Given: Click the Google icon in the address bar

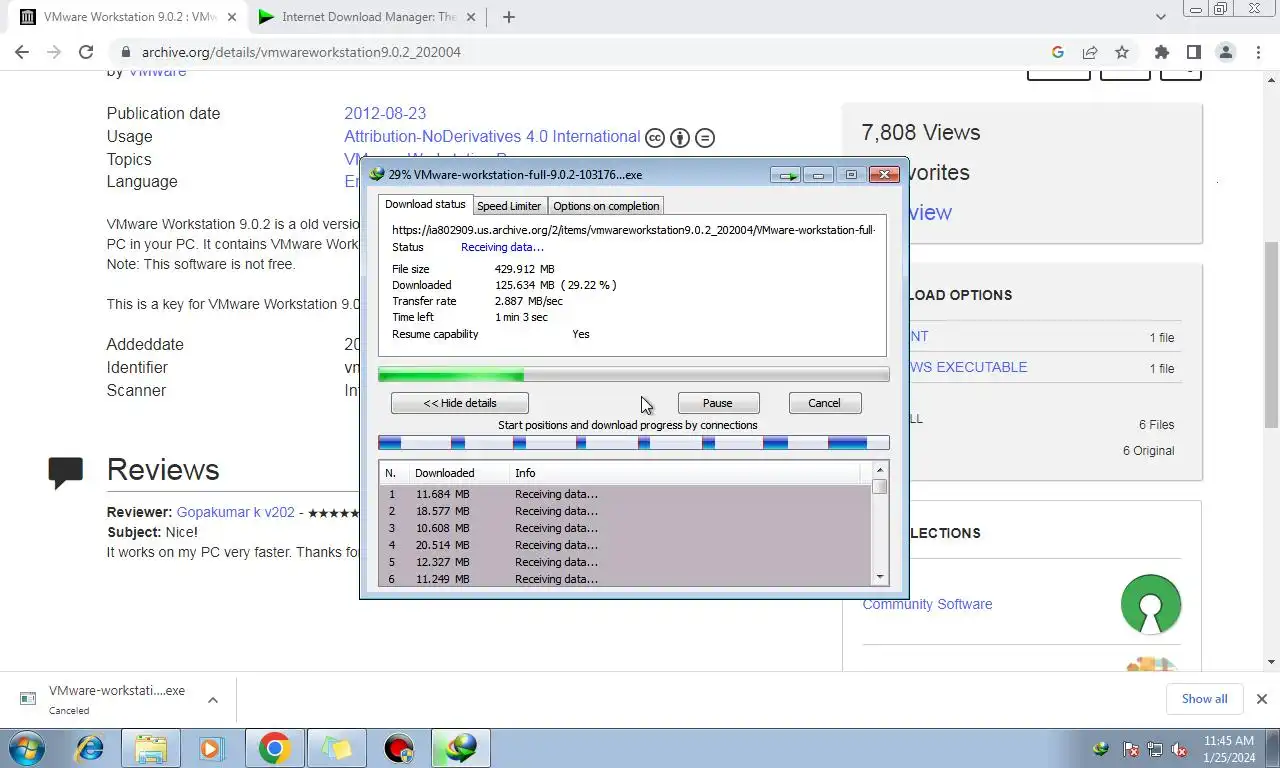Looking at the screenshot, I should (1058, 52).
